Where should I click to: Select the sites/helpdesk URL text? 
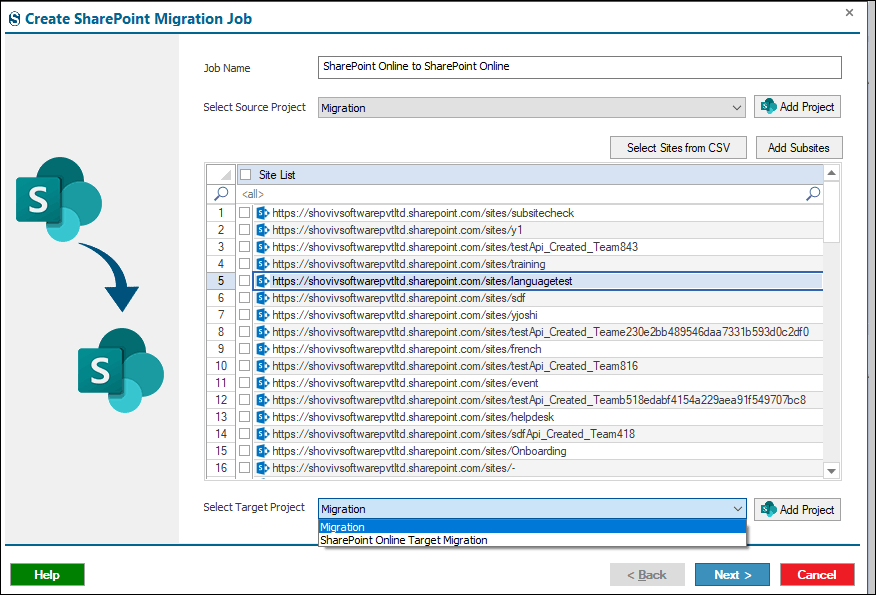(413, 417)
